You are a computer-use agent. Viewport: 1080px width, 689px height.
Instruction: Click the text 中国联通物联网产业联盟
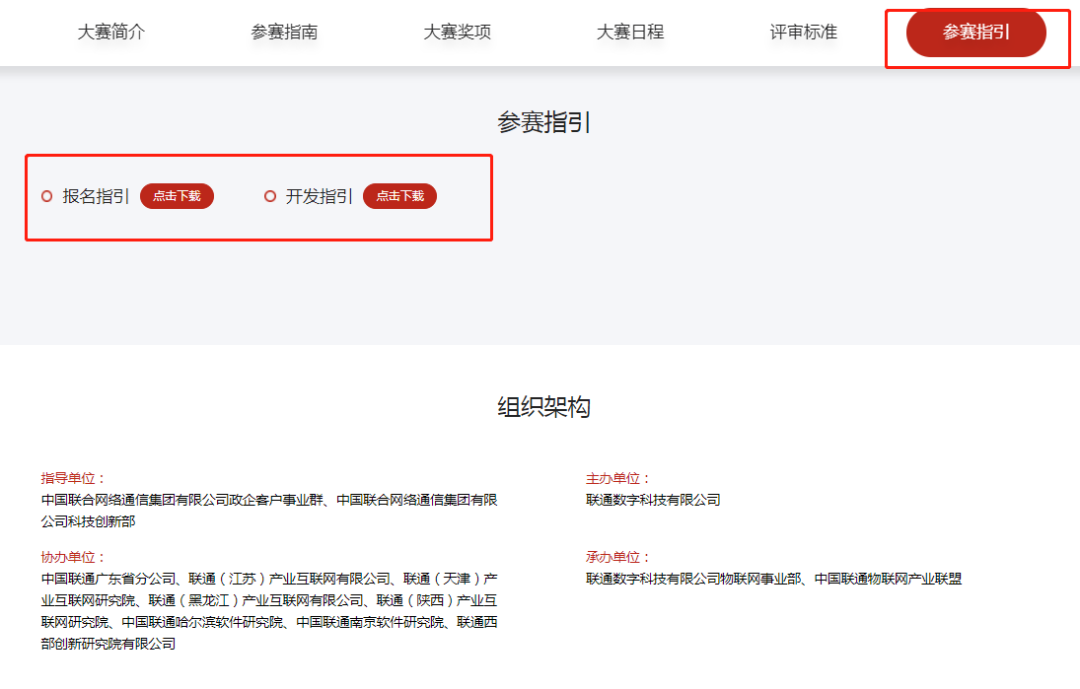coord(888,579)
